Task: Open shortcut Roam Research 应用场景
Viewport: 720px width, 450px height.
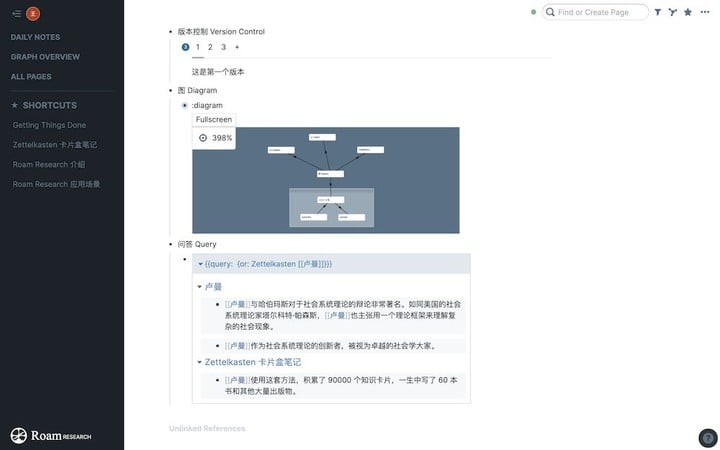Action: pyautogui.click(x=56, y=184)
